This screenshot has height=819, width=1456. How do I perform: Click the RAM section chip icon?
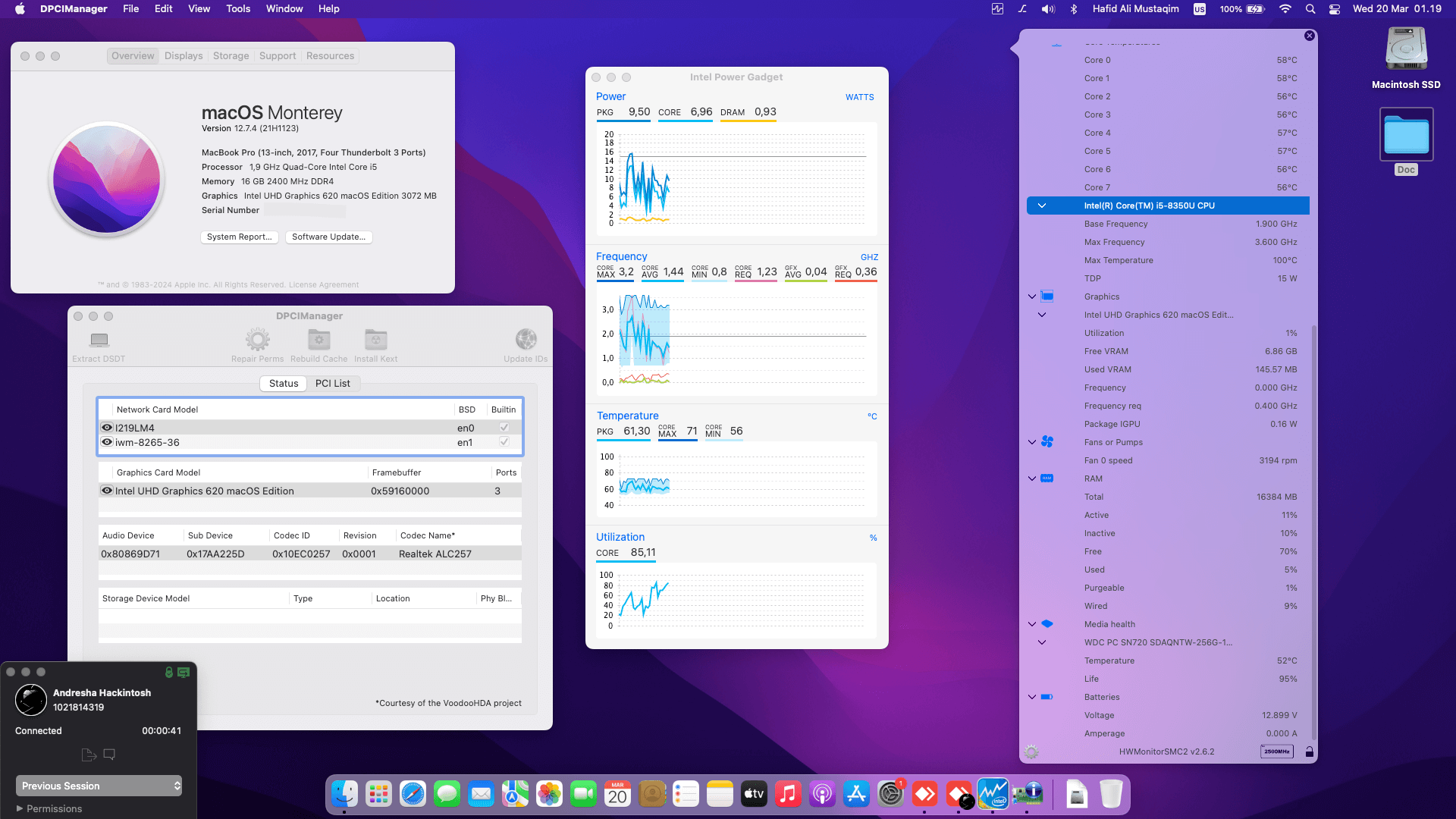[x=1047, y=478]
